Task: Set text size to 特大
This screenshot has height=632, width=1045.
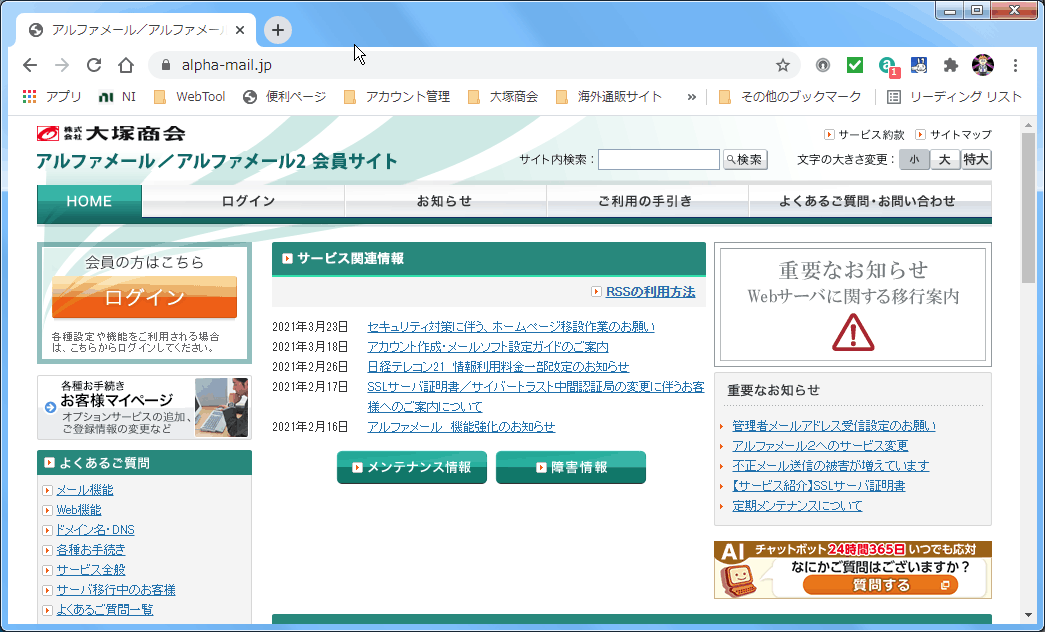Action: tap(976, 159)
